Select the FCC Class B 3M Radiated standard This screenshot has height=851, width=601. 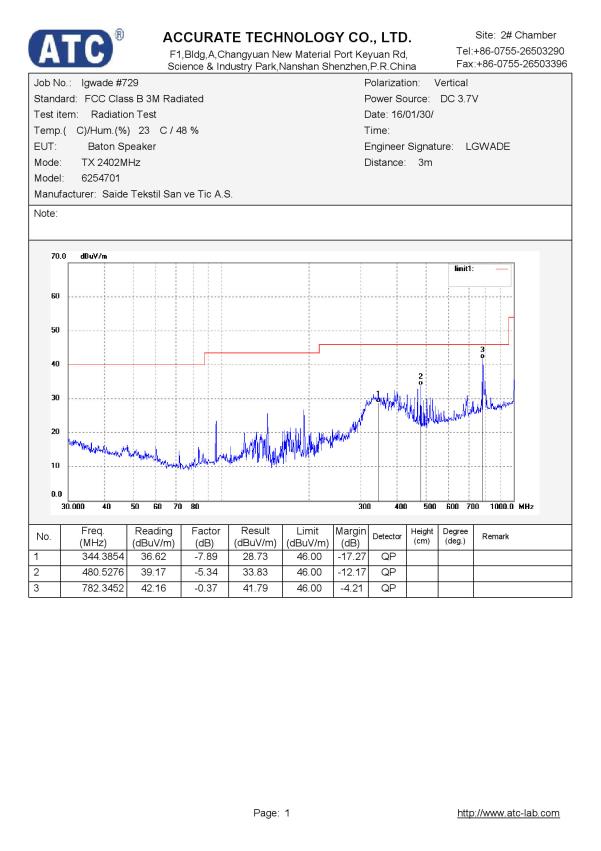point(144,99)
